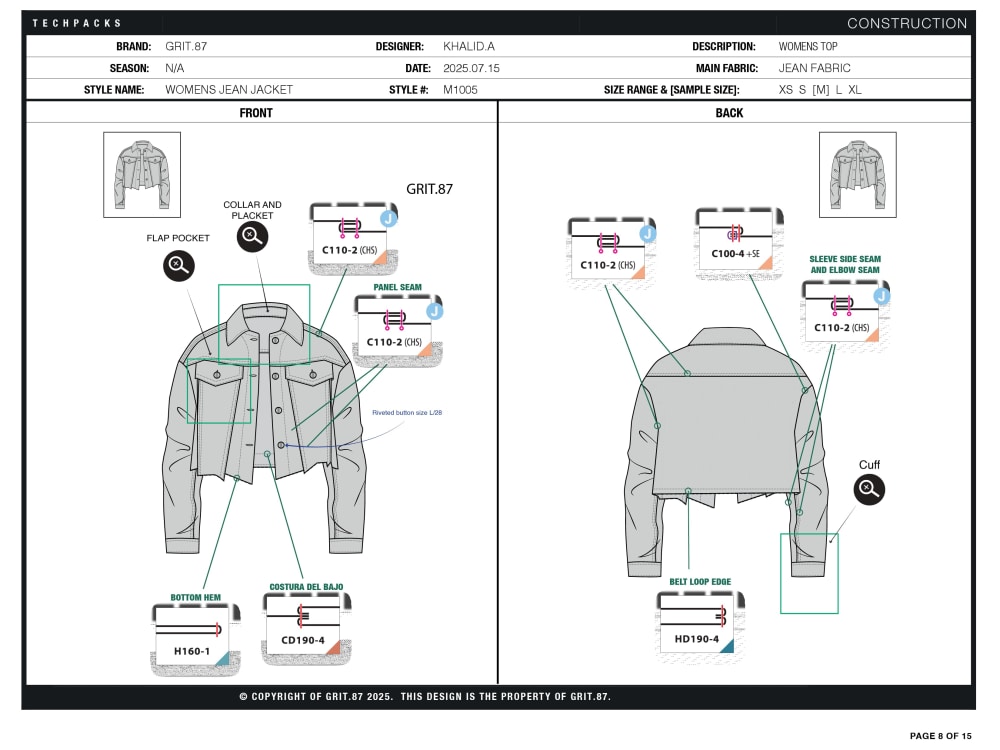
Task: Click the style name 'WOMENS JEAN JACKET'
Action: 229,90
